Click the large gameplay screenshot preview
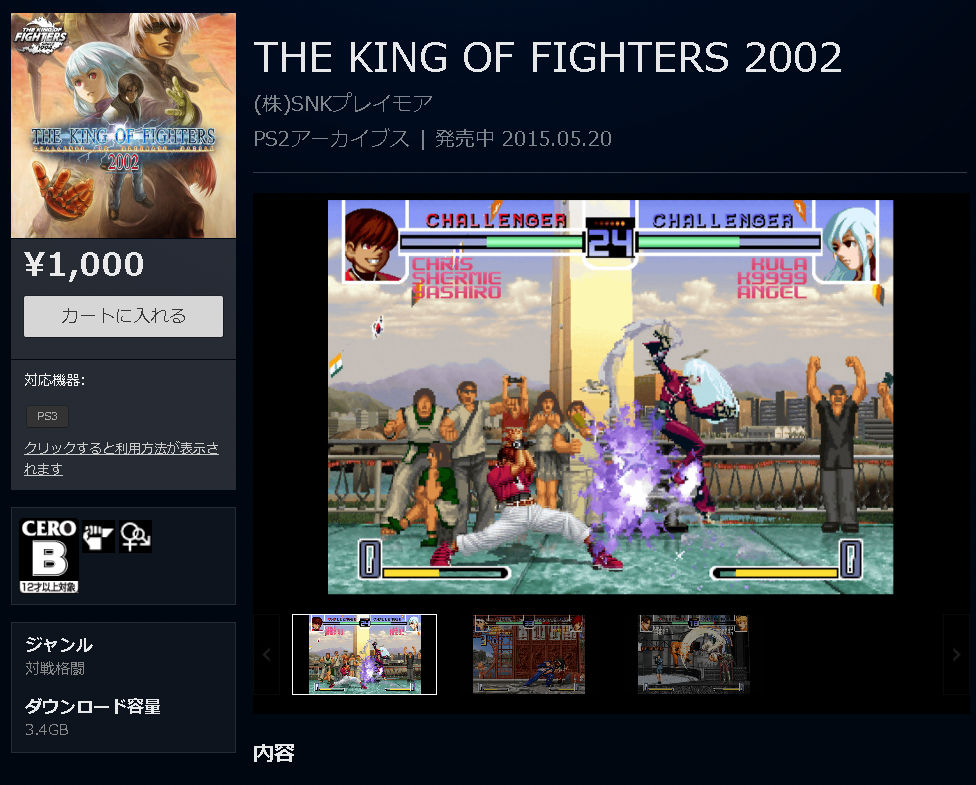The height and width of the screenshot is (785, 976). coord(611,397)
